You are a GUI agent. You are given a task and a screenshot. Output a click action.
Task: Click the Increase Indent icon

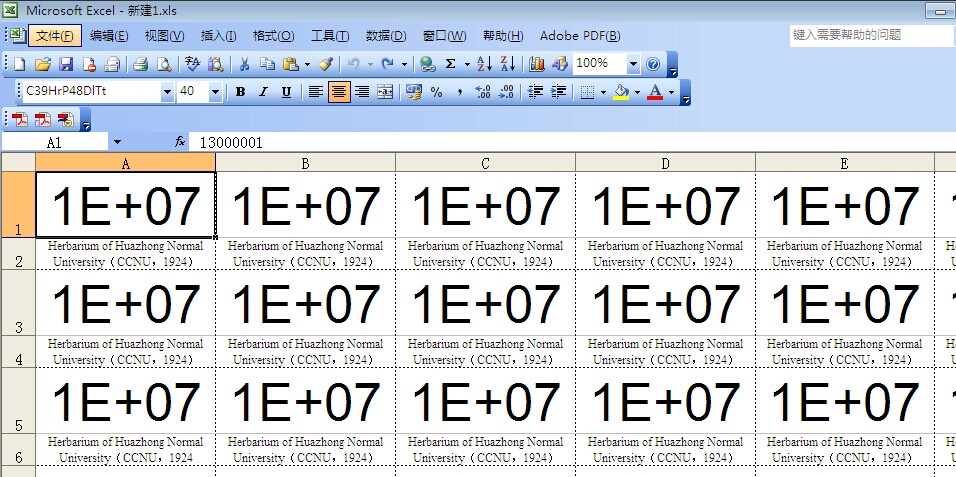point(558,92)
